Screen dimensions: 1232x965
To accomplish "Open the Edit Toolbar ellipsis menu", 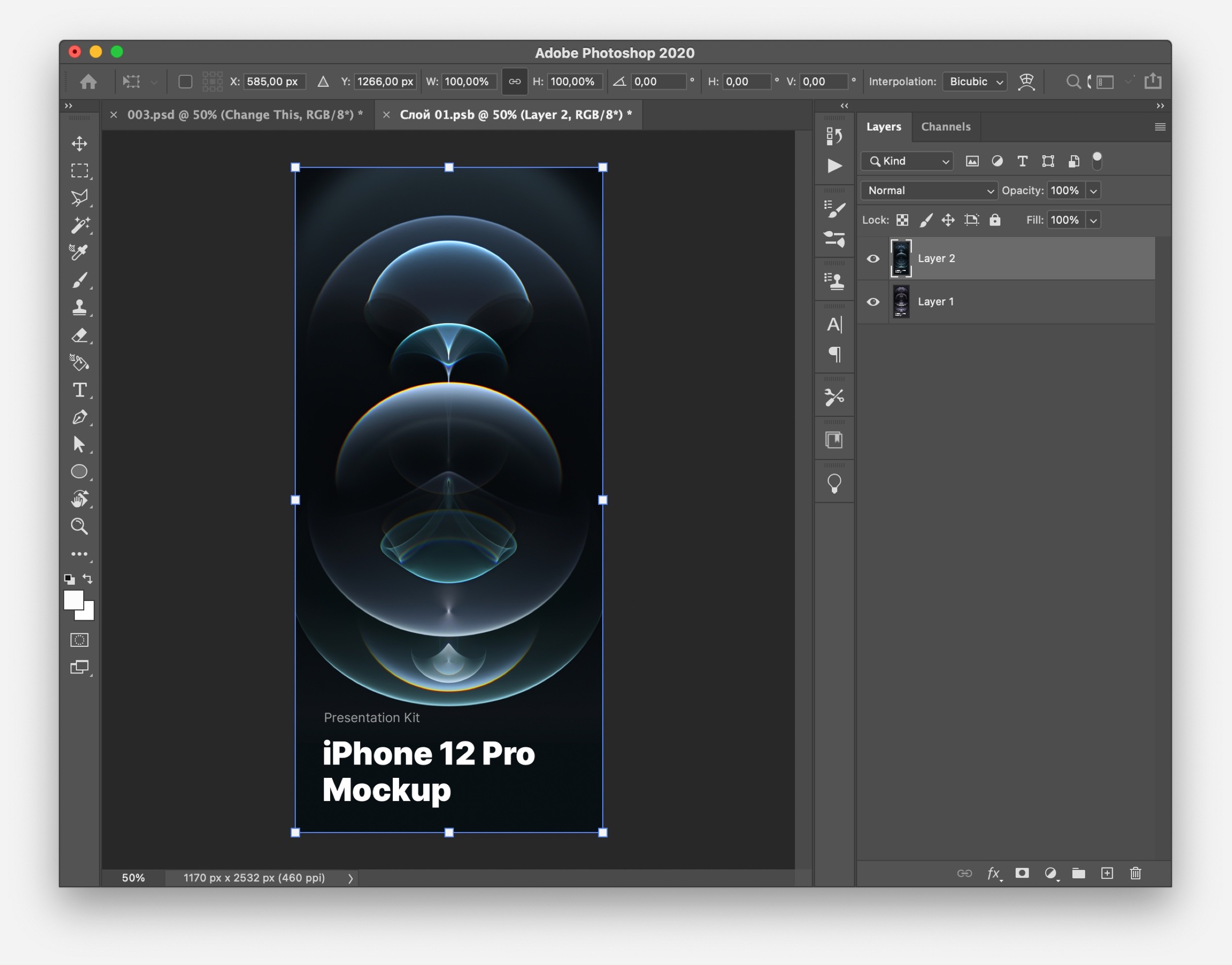I will [79, 554].
